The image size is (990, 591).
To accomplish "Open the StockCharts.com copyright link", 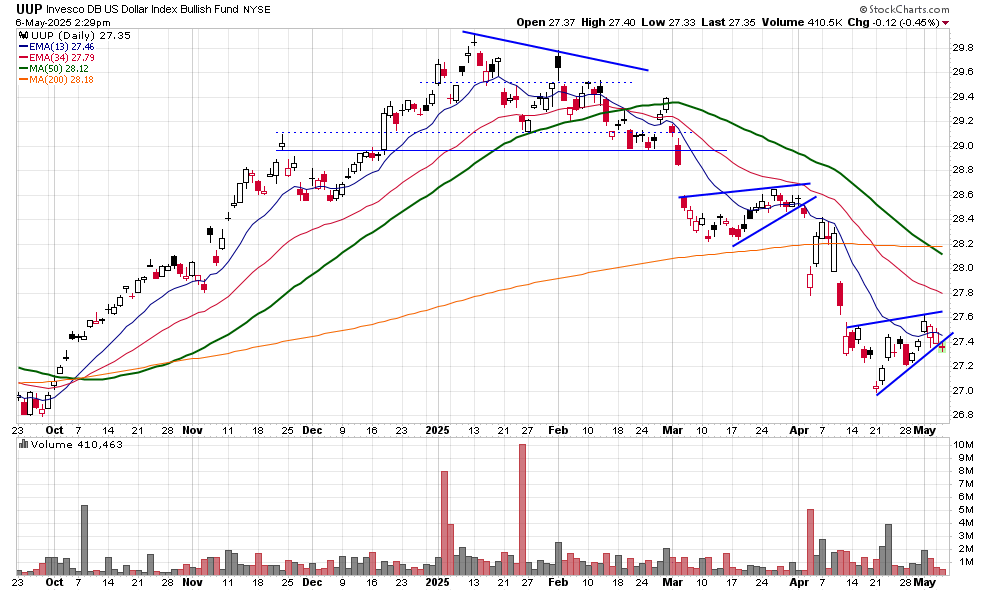I will 904,9.
